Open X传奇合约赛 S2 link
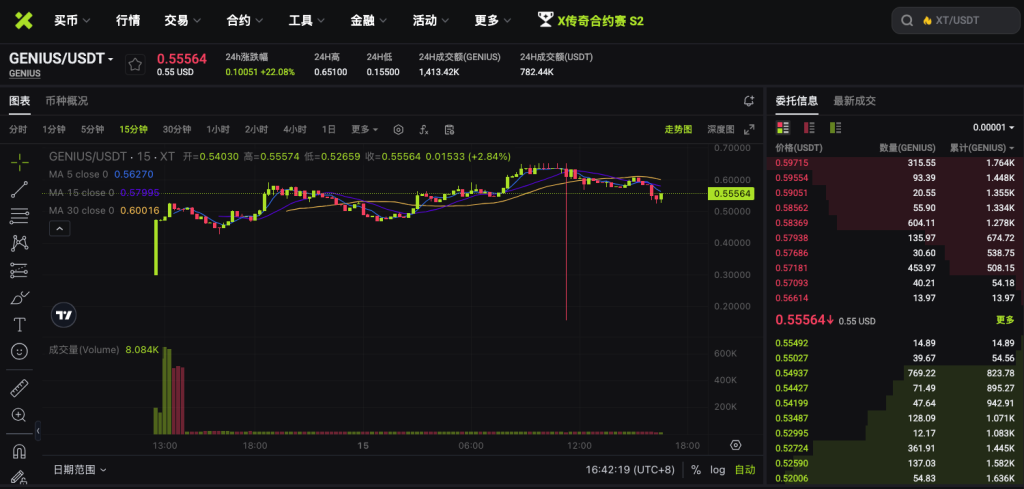This screenshot has height=489, width=1024. (600, 21)
